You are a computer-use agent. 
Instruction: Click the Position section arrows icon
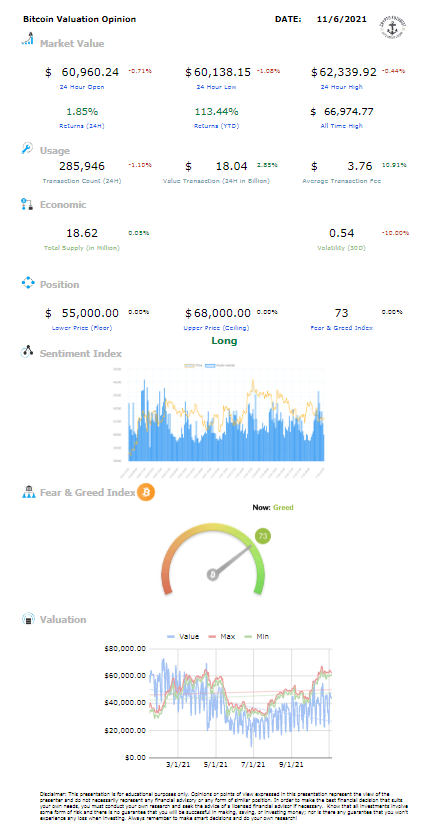pos(27,283)
